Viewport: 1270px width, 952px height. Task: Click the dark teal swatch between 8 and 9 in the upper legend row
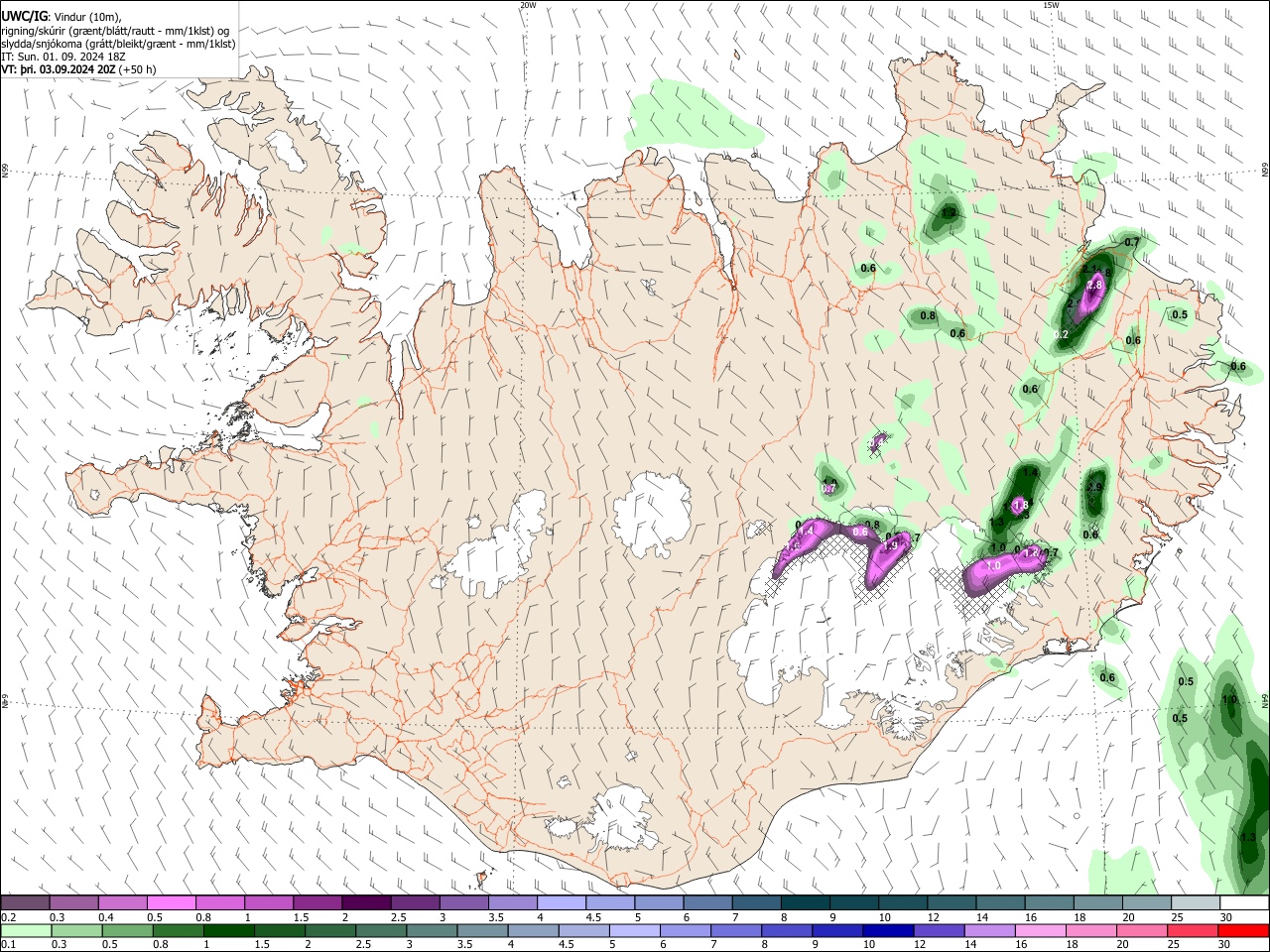click(807, 902)
